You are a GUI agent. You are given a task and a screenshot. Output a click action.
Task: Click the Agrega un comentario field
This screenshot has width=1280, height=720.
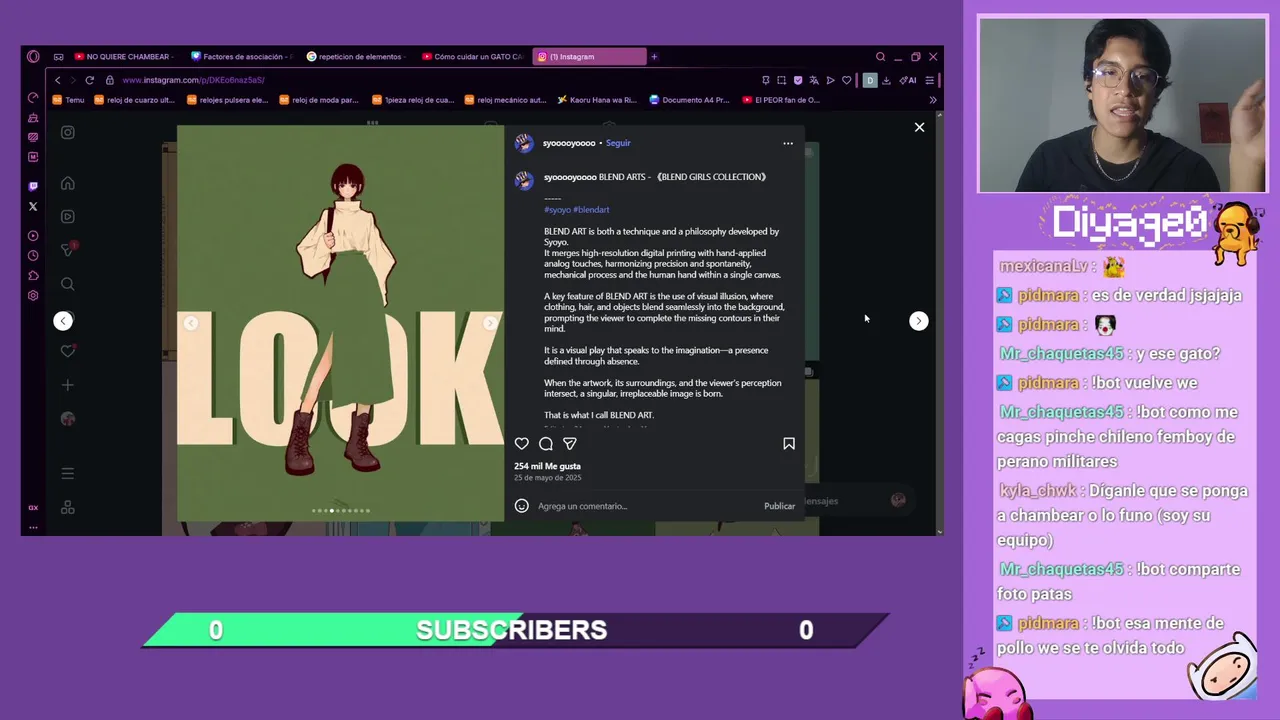[648, 506]
